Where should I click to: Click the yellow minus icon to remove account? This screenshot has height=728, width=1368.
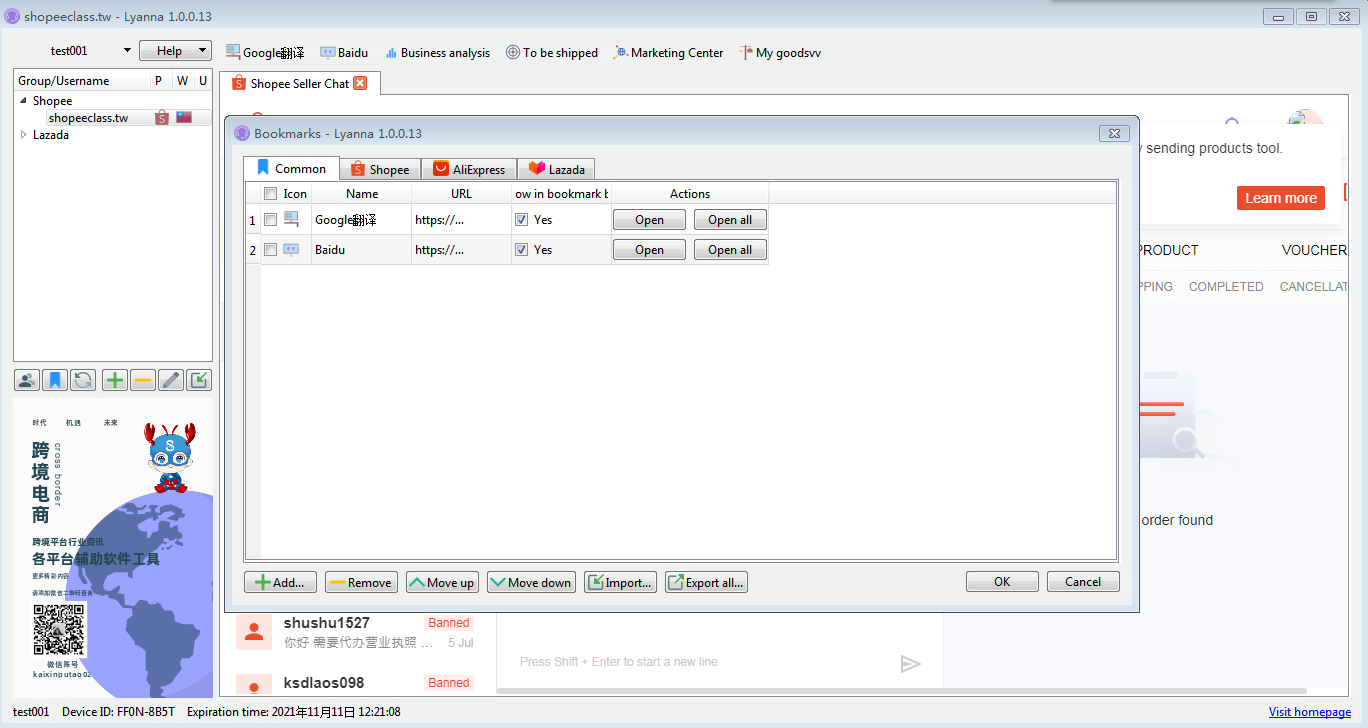pyautogui.click(x=143, y=380)
